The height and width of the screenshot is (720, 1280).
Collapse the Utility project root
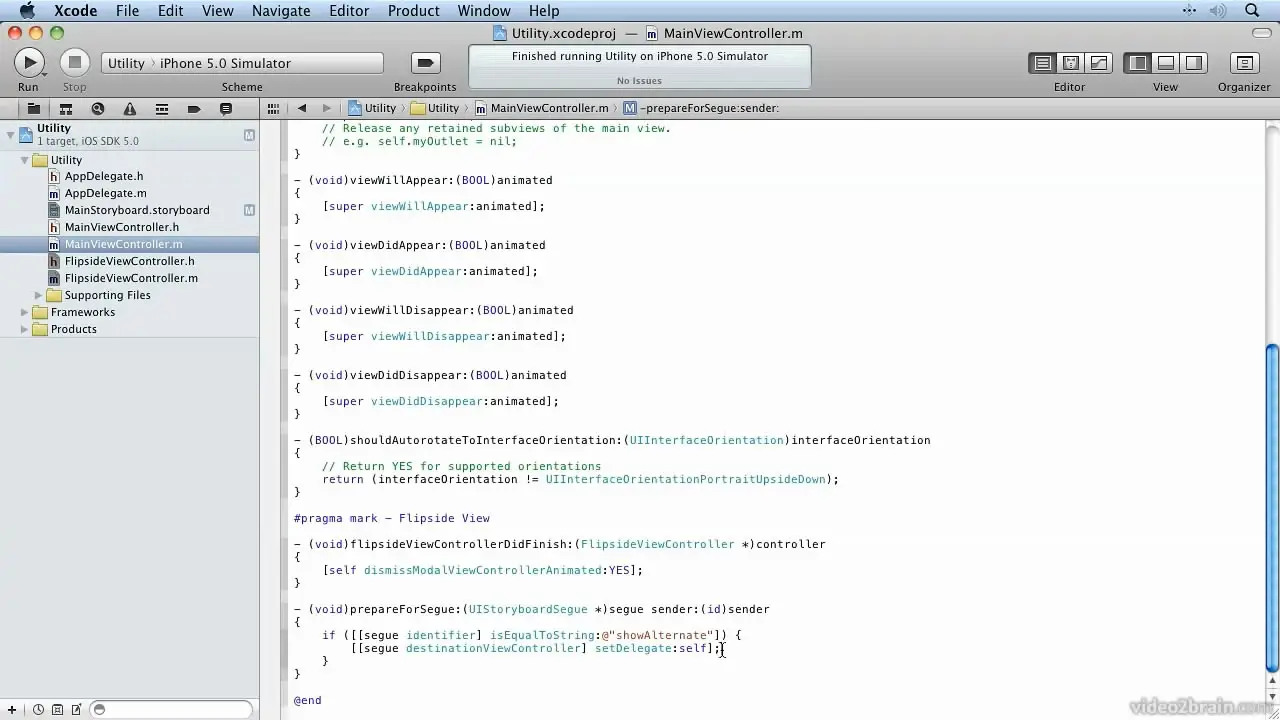point(10,134)
